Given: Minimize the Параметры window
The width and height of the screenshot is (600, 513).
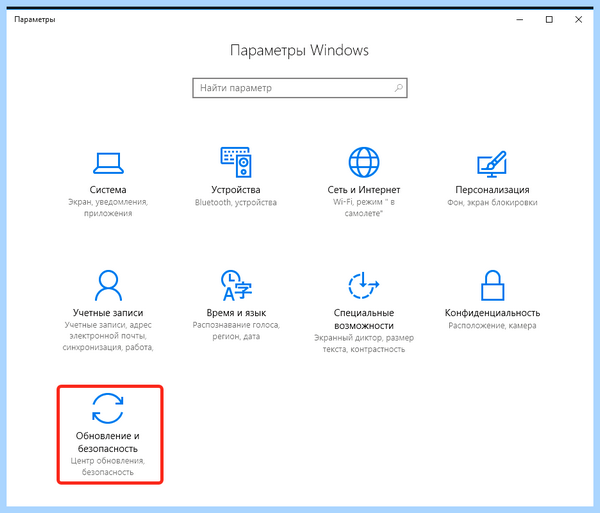Looking at the screenshot, I should [x=520, y=20].
